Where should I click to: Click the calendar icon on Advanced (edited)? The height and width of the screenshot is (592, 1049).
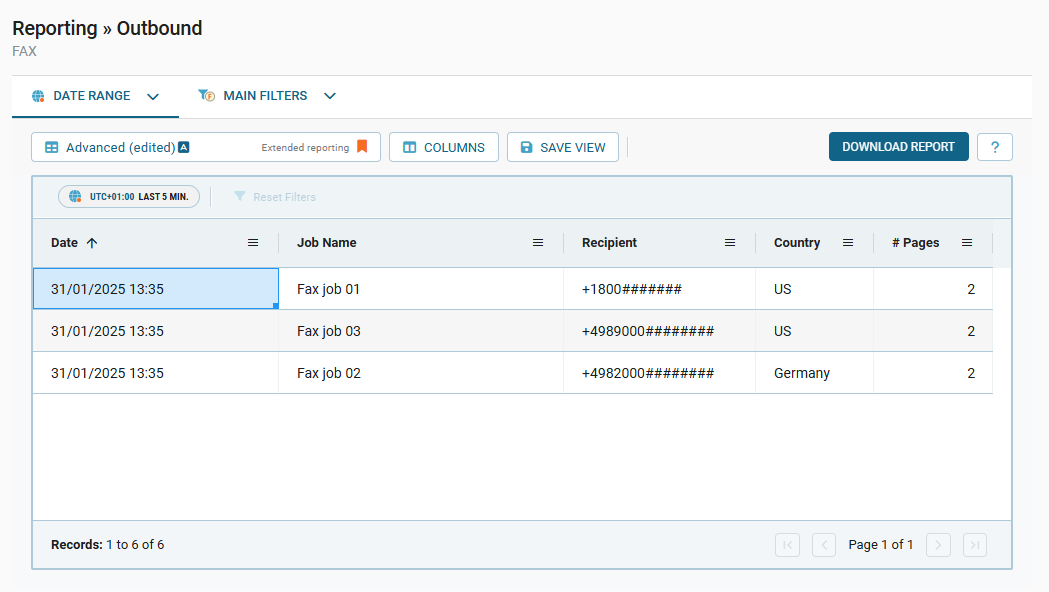pos(51,146)
